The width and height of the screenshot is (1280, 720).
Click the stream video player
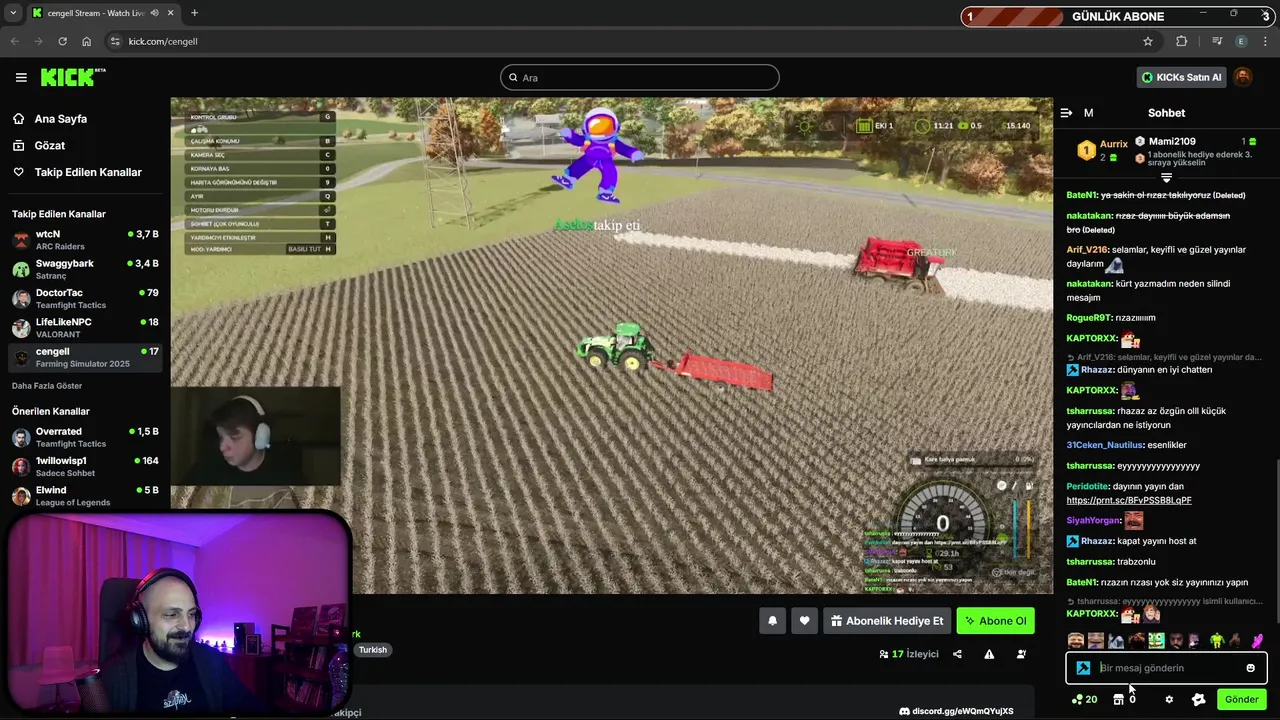611,346
